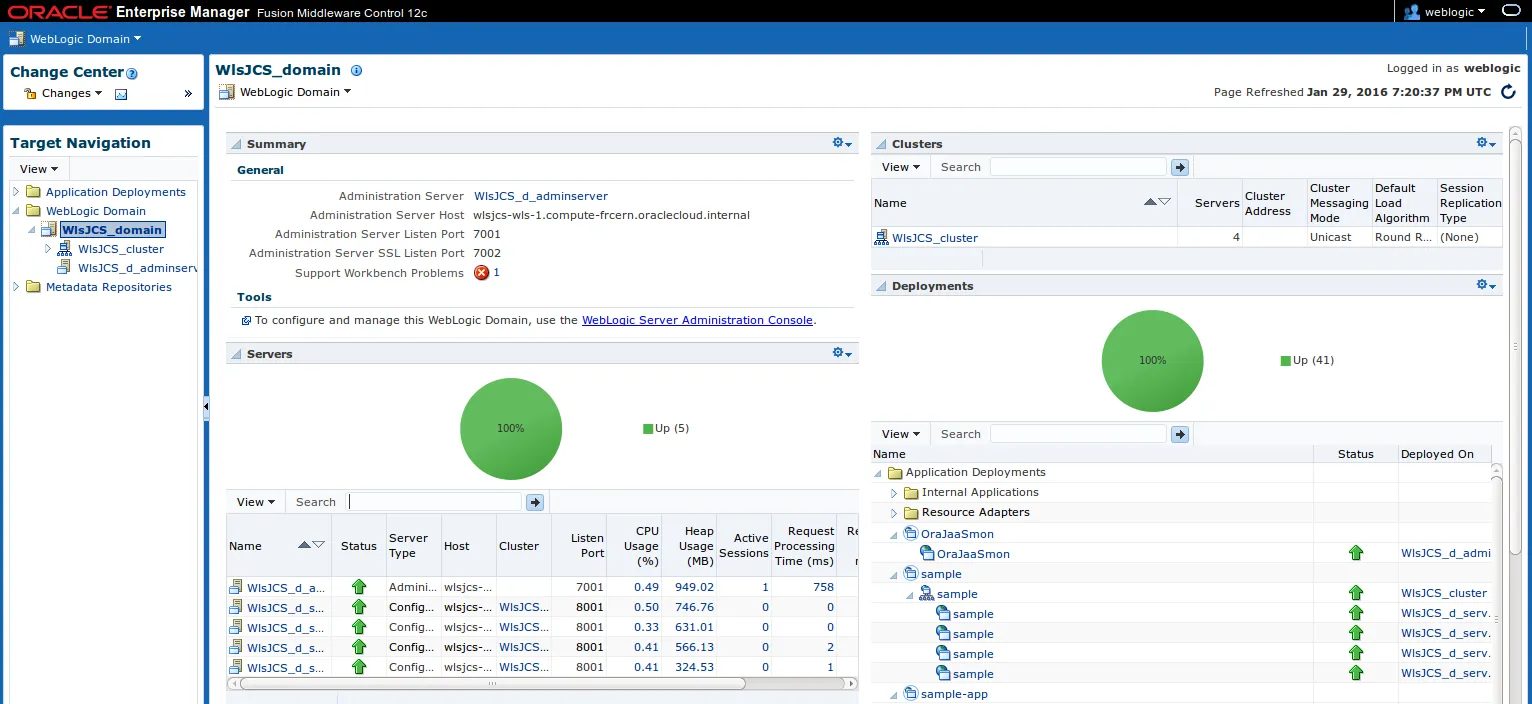Click the green Up (41) legend swatch

[x=1285, y=361]
